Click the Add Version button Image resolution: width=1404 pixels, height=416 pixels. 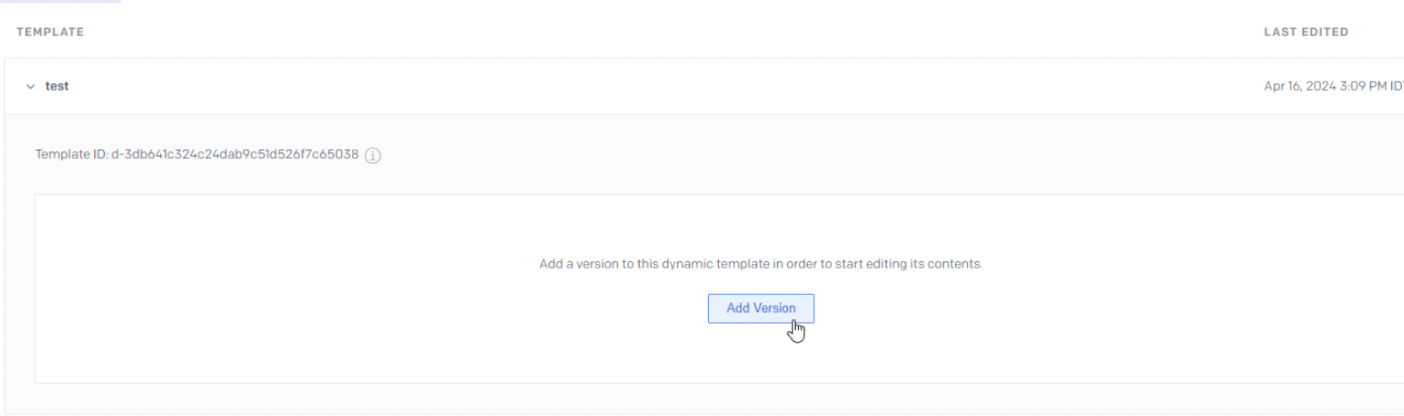click(x=761, y=308)
